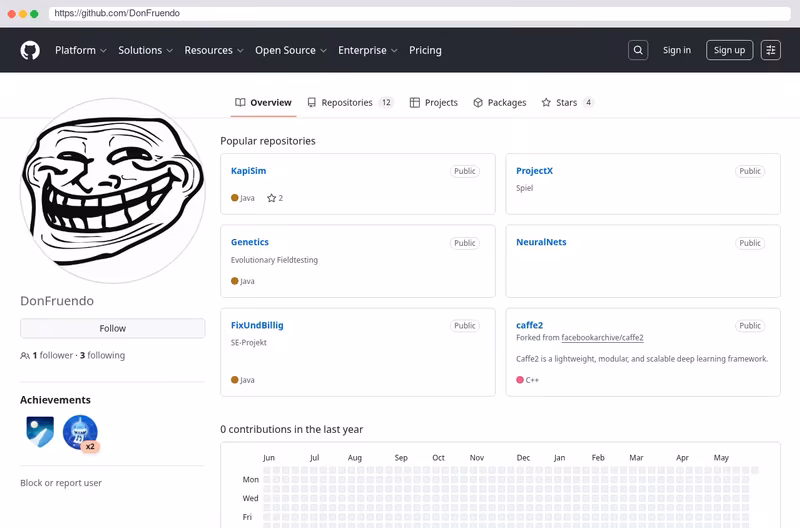Image resolution: width=800 pixels, height=528 pixels.
Task: Click the Popular repositories heading
Action: (x=268, y=141)
